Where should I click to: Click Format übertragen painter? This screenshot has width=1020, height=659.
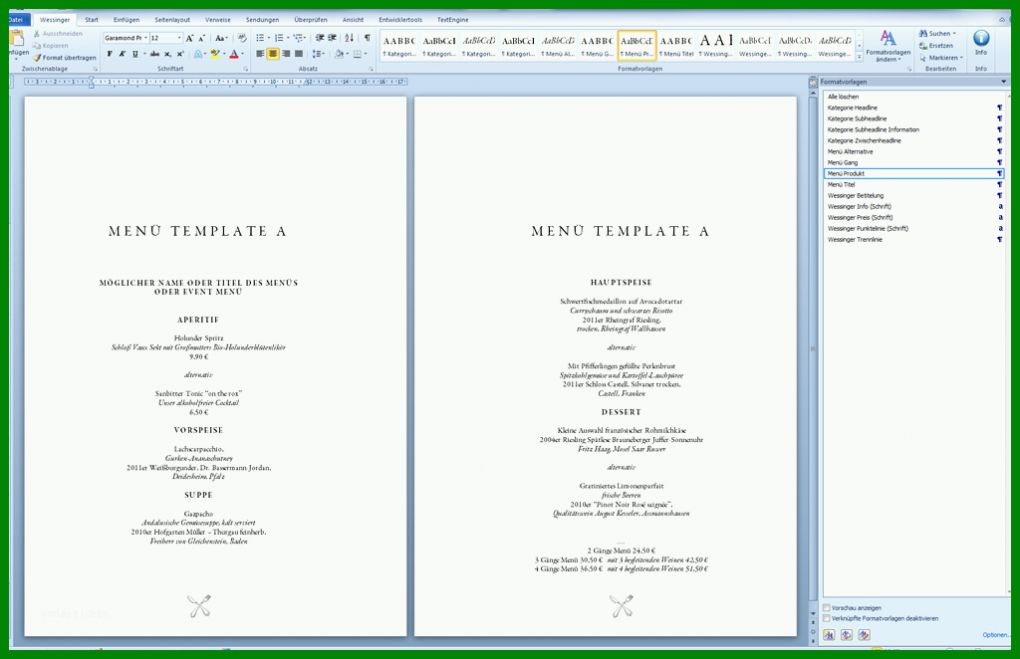coord(65,58)
